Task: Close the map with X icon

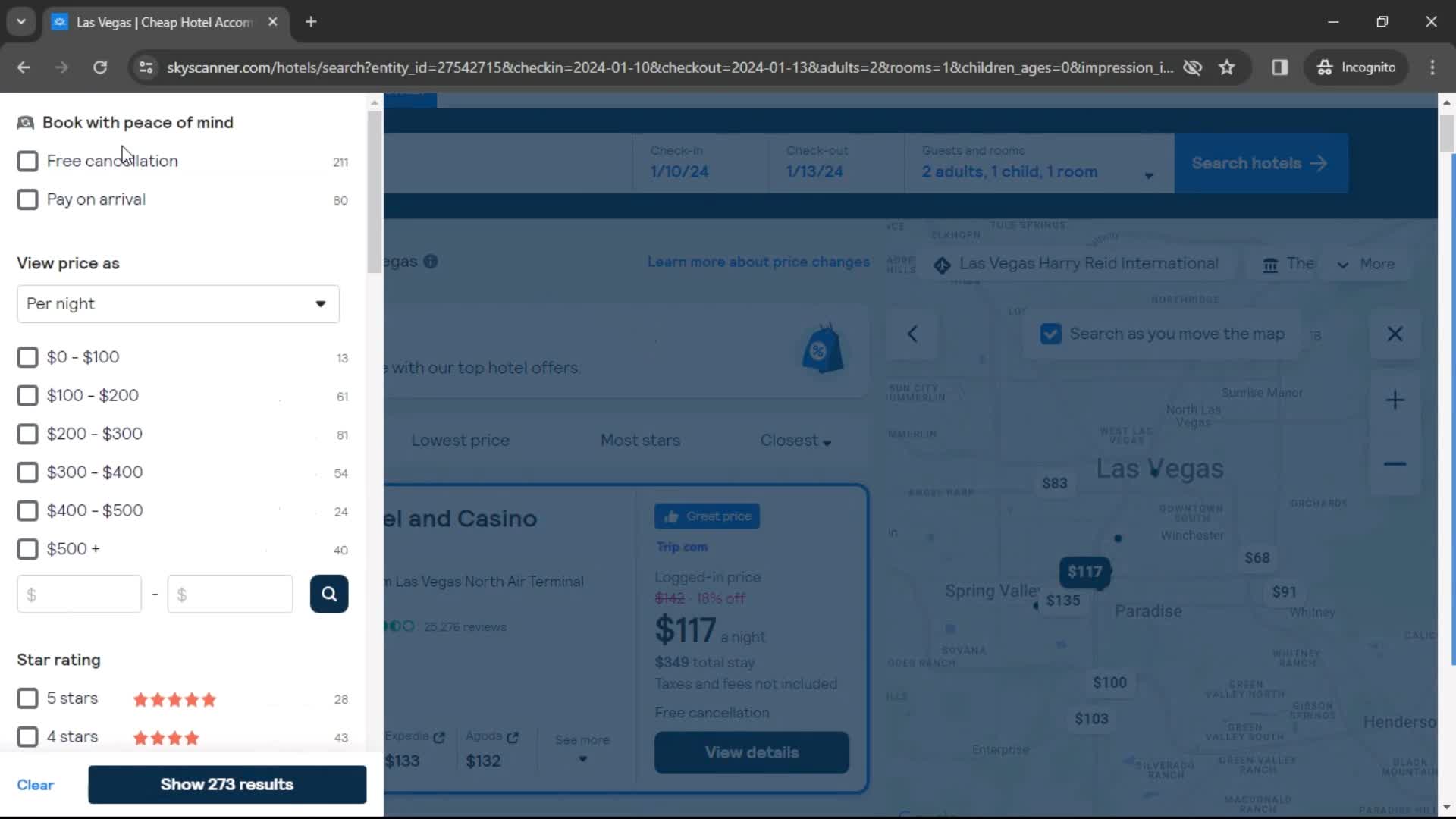Action: point(1395,334)
